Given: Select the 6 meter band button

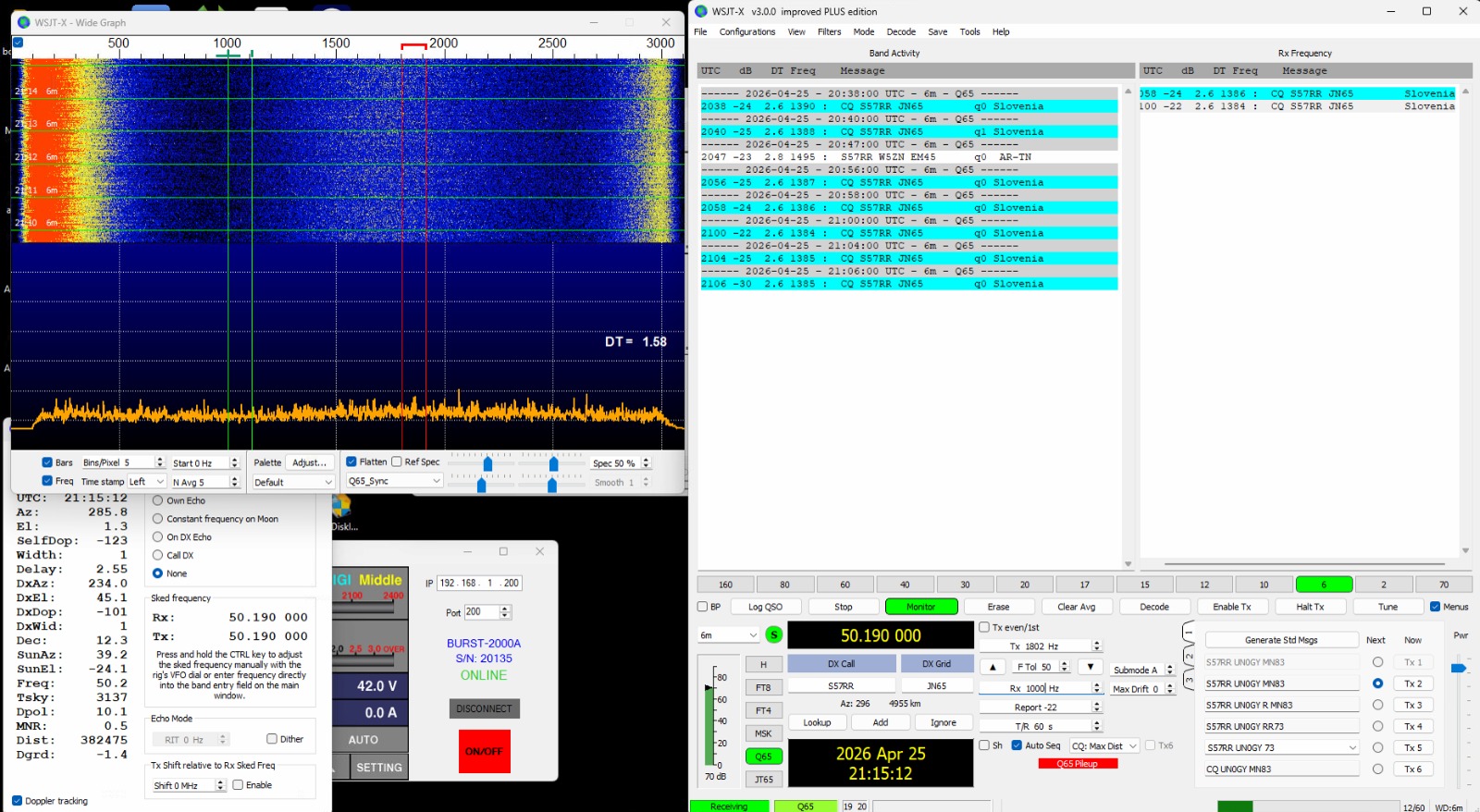Looking at the screenshot, I should coord(1324,584).
